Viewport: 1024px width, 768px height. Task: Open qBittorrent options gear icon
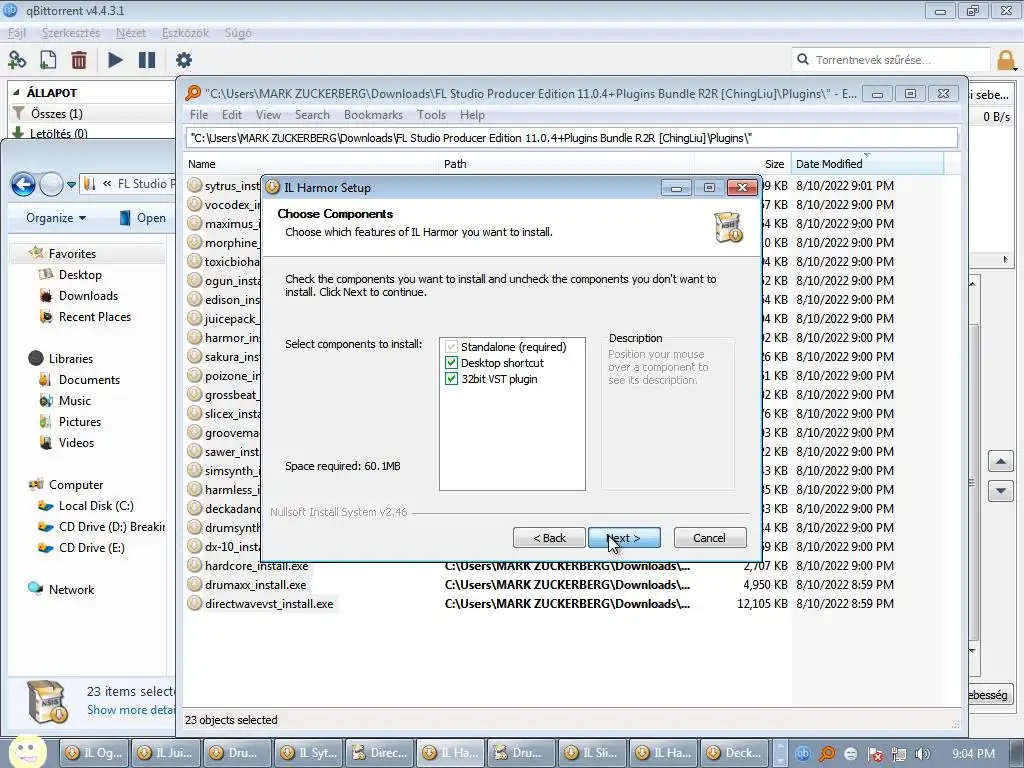pyautogui.click(x=184, y=60)
